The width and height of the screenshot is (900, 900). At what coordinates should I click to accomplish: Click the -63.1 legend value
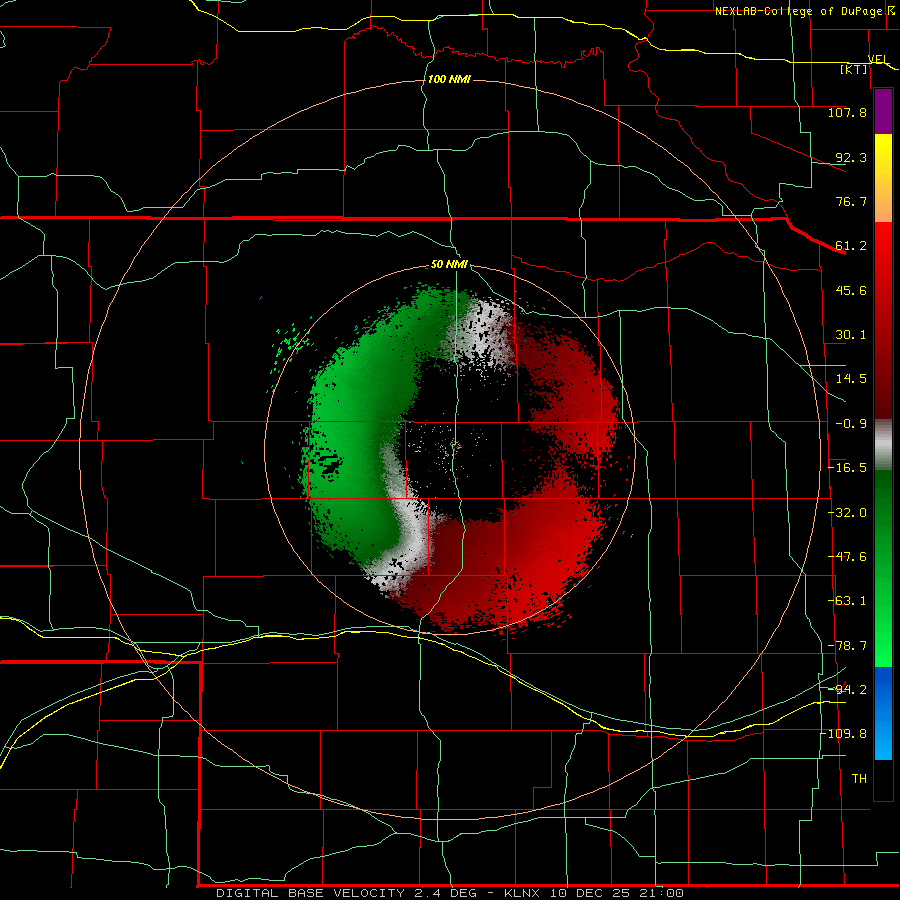click(847, 601)
